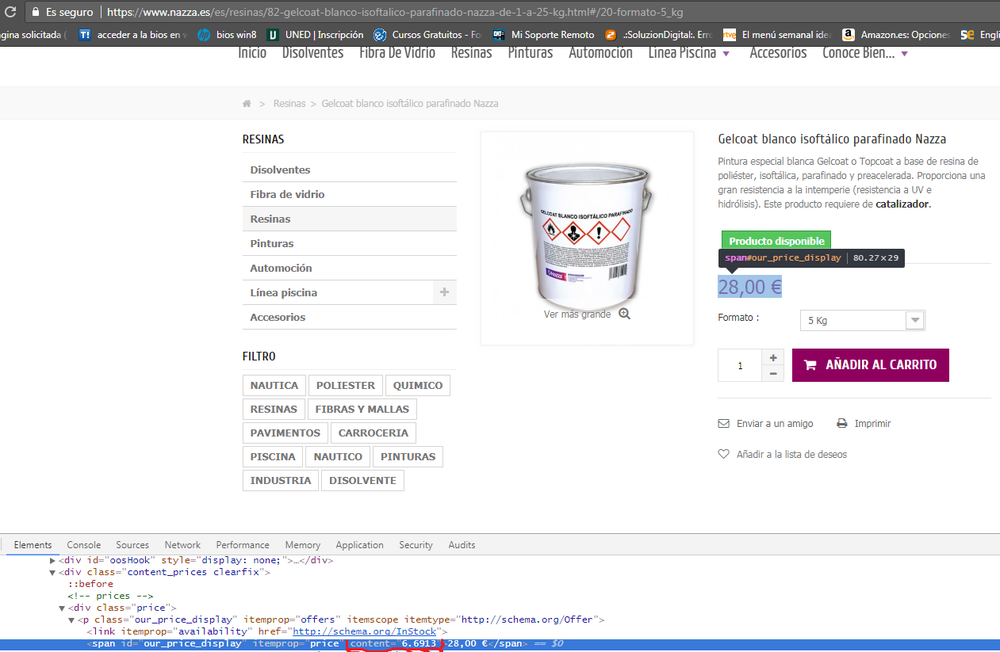Open the Formato dropdown showing 5 Kg
Screen dimensions: 1000x652
862,320
